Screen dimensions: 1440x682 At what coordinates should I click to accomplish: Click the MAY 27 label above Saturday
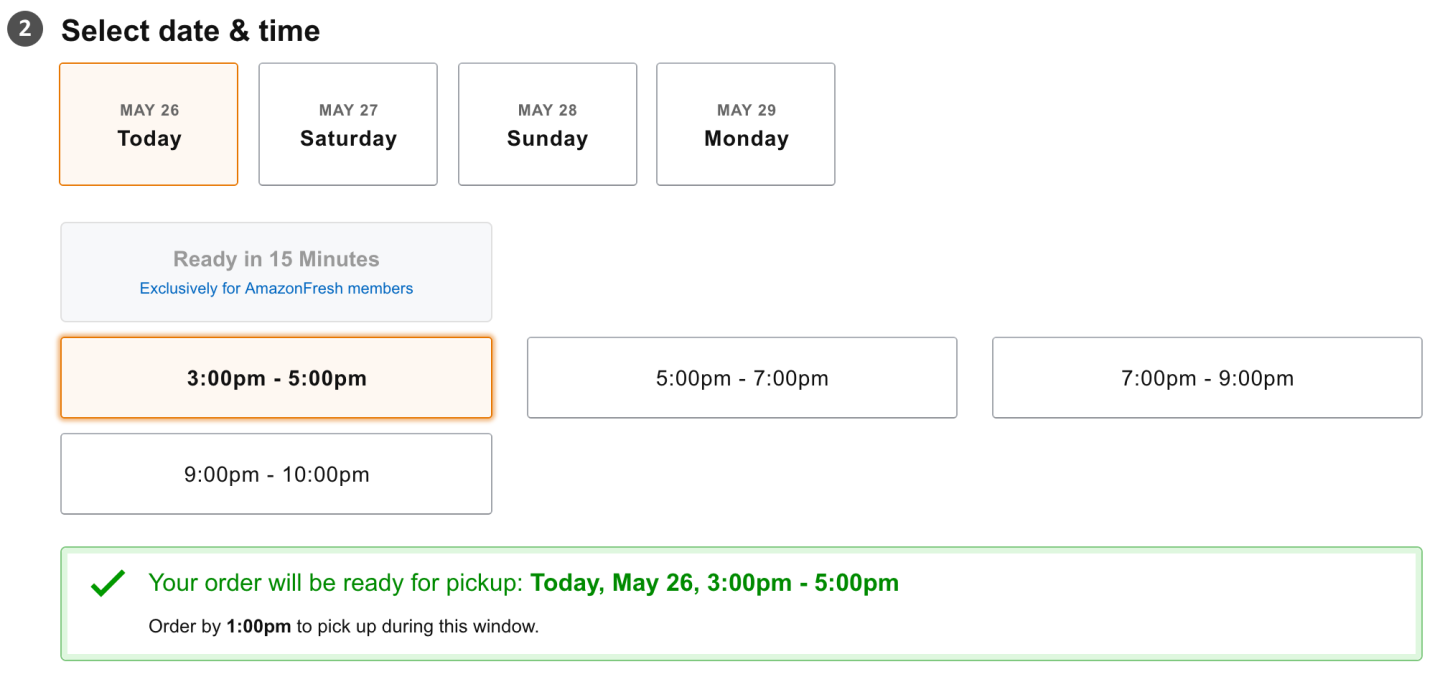coord(348,110)
